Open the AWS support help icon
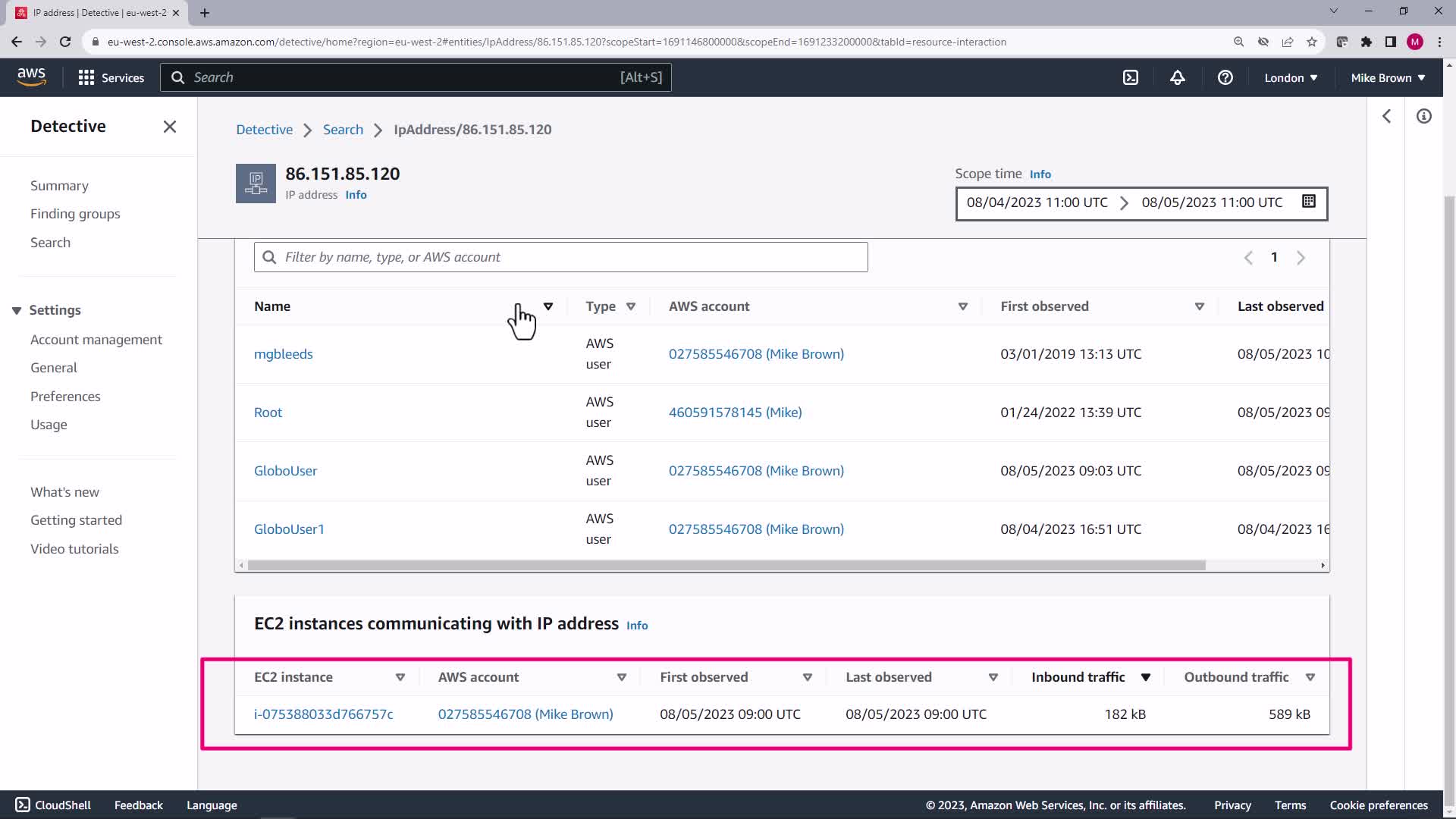This screenshot has width=1456, height=819. [1225, 77]
